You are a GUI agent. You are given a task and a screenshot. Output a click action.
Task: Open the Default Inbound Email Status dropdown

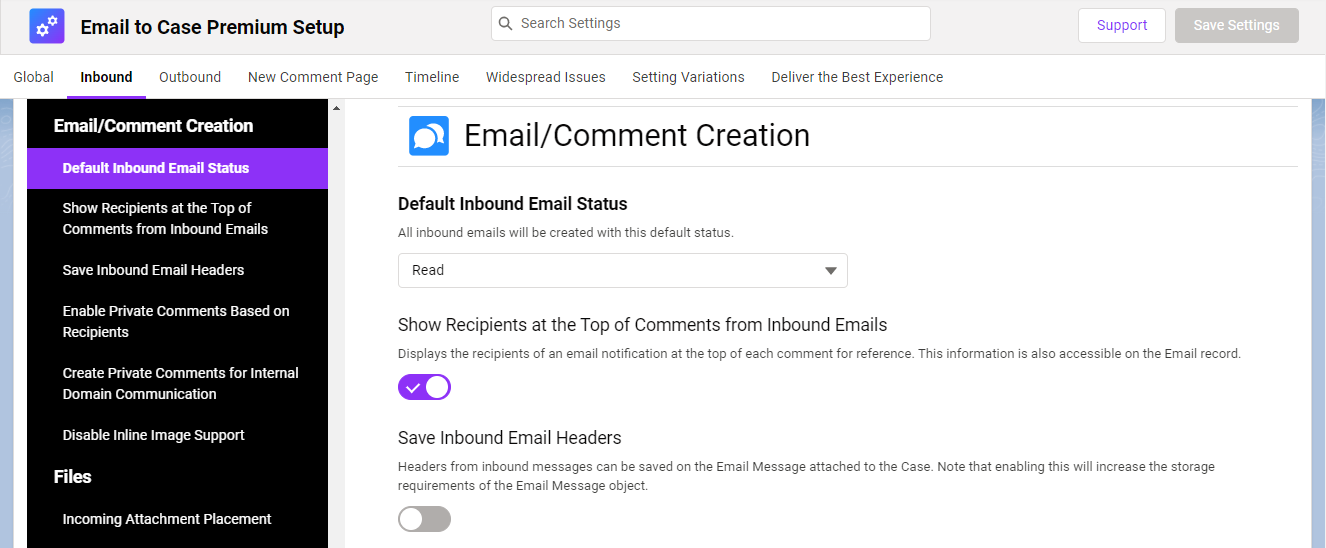(623, 270)
